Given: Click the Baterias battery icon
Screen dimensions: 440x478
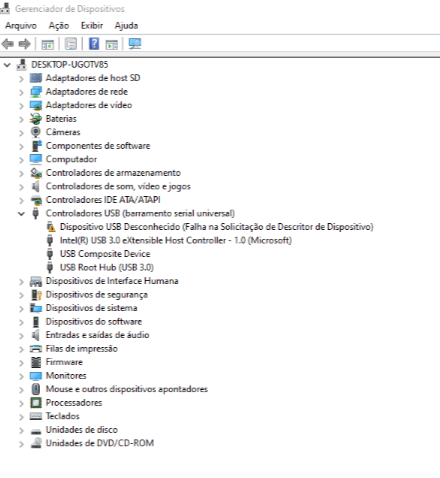Looking at the screenshot, I should [36, 119].
